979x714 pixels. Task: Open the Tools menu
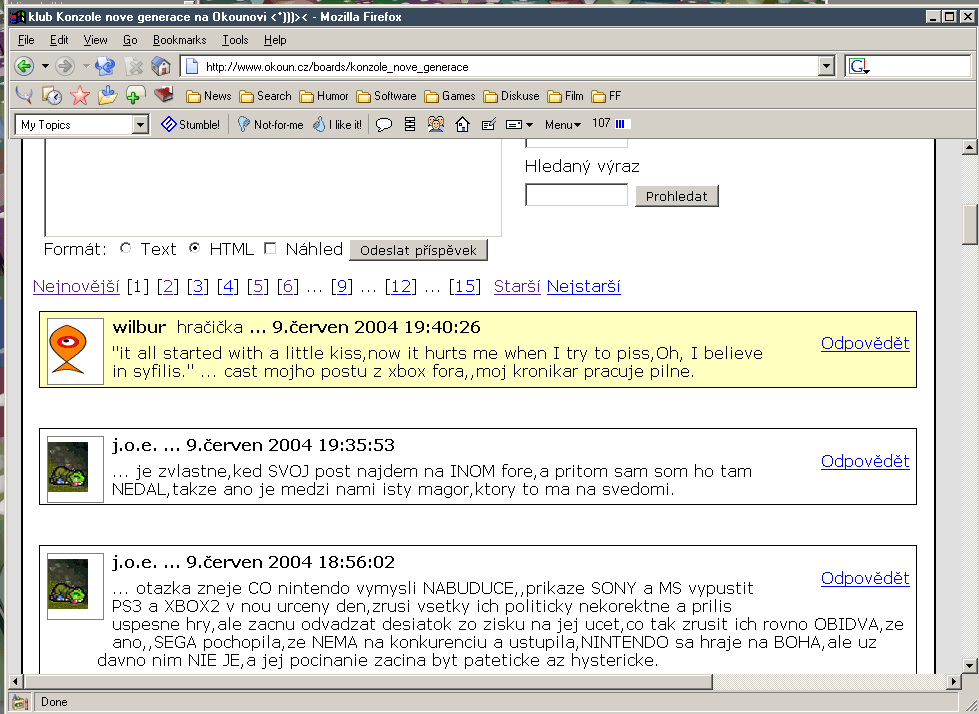click(x=235, y=40)
